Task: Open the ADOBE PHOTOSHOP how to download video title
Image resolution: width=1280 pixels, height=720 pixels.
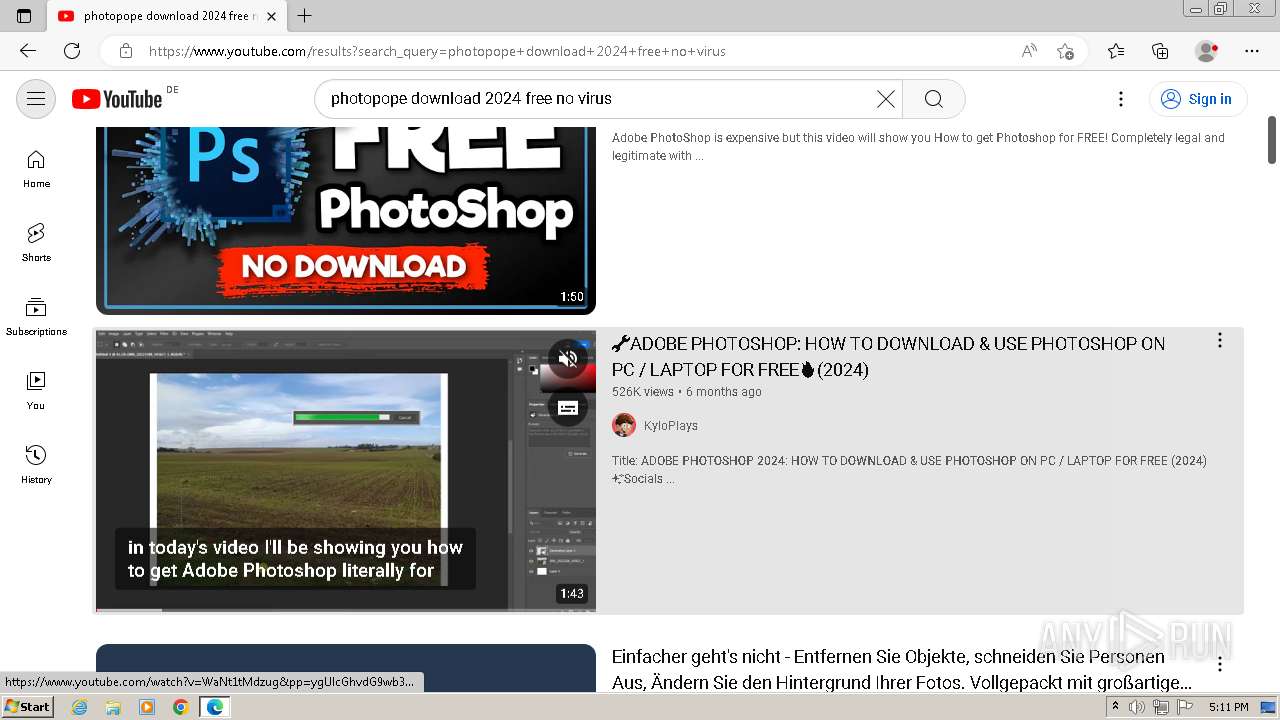Action: 888,356
